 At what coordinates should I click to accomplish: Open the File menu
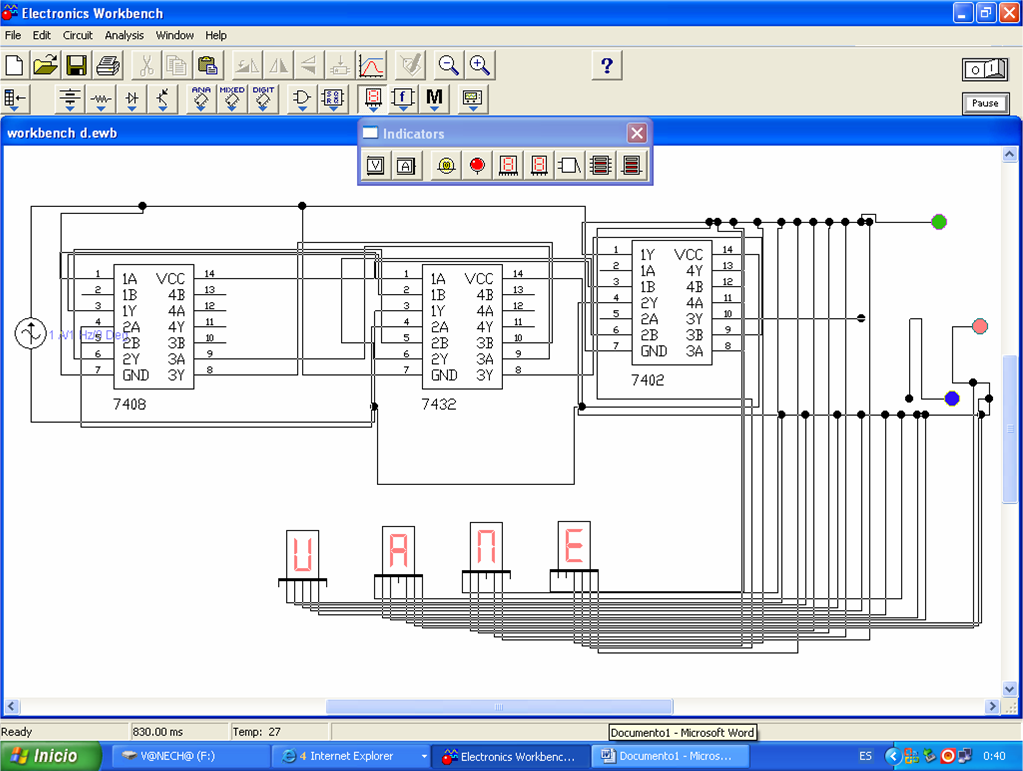13,35
